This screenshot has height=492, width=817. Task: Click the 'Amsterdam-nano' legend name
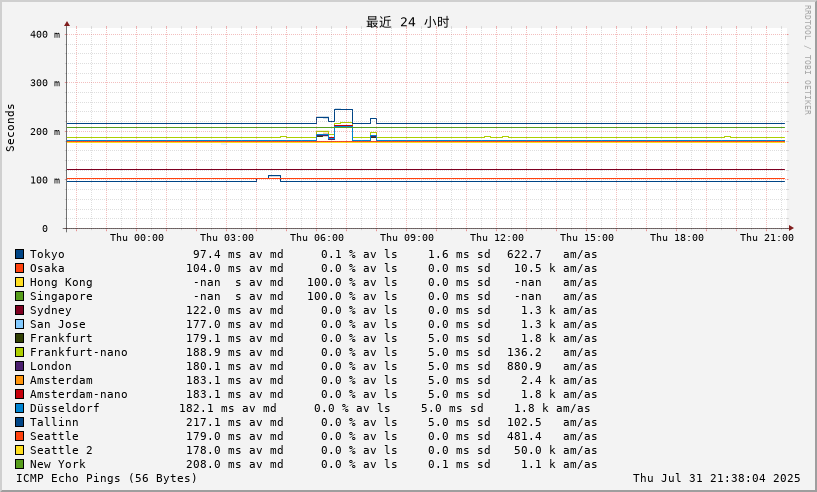tap(79, 395)
